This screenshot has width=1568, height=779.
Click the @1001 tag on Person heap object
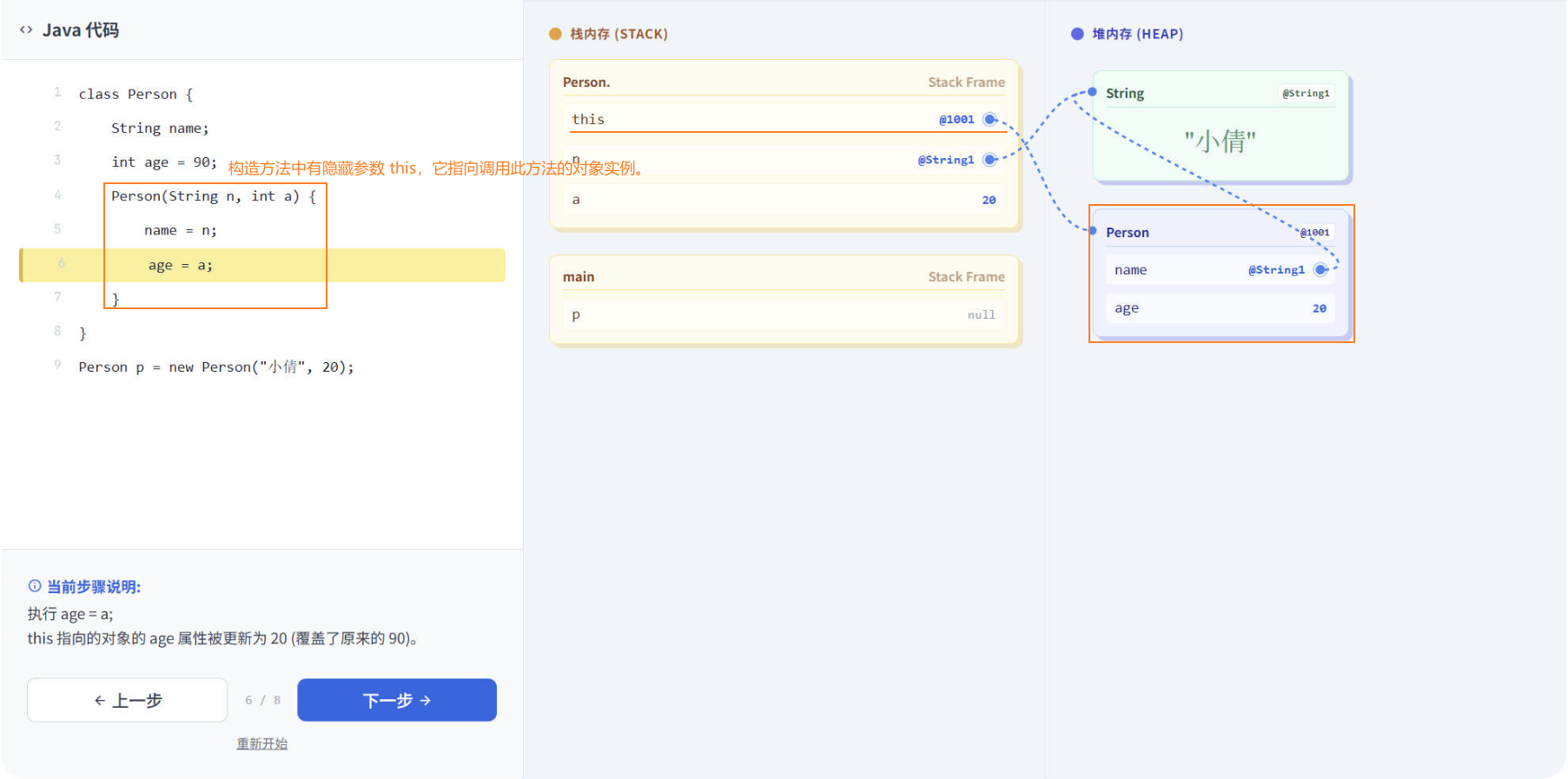[1314, 233]
